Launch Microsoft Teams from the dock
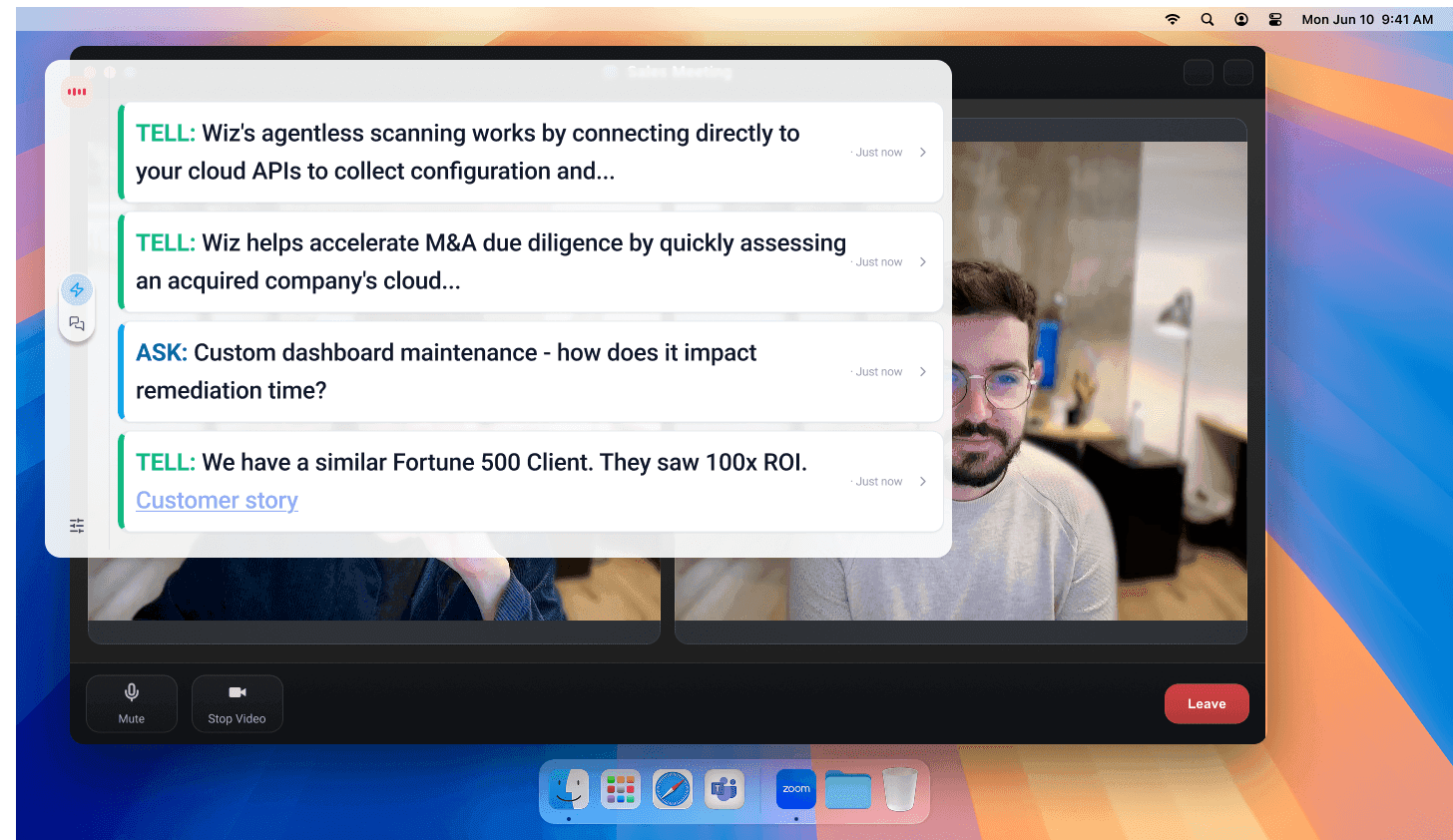This screenshot has width=1453, height=840. coord(724,788)
